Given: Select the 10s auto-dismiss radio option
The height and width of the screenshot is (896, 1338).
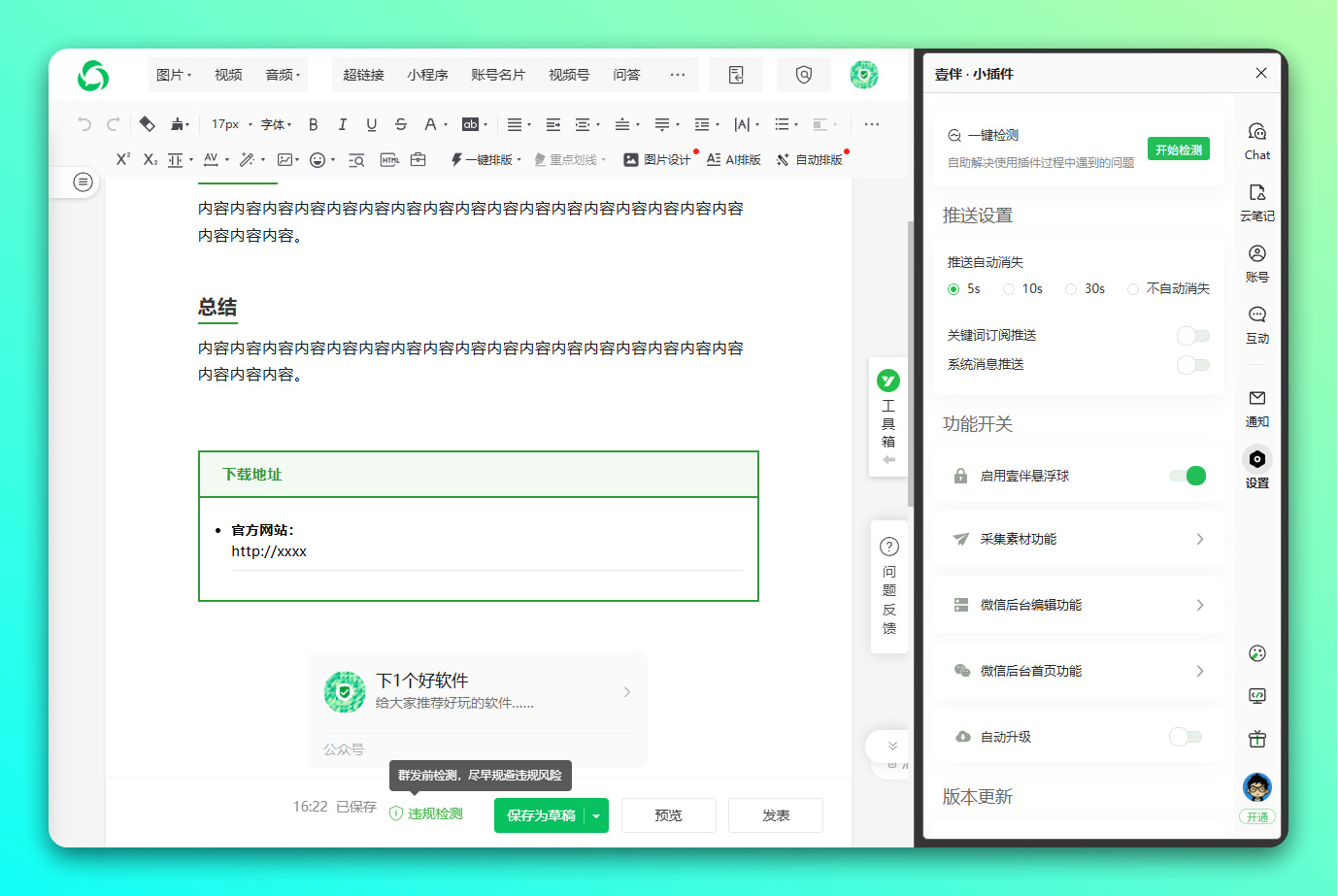Looking at the screenshot, I should (x=1009, y=289).
